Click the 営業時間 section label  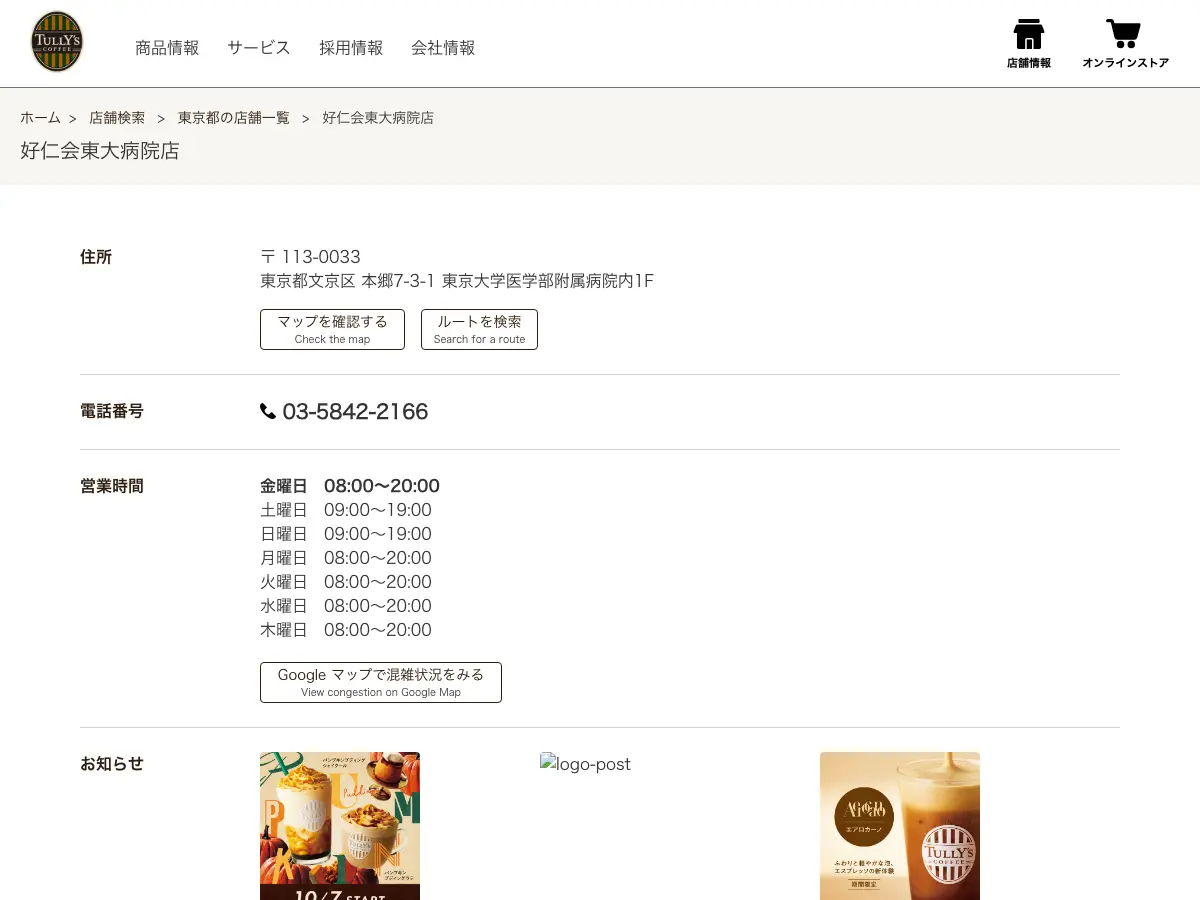click(x=112, y=486)
